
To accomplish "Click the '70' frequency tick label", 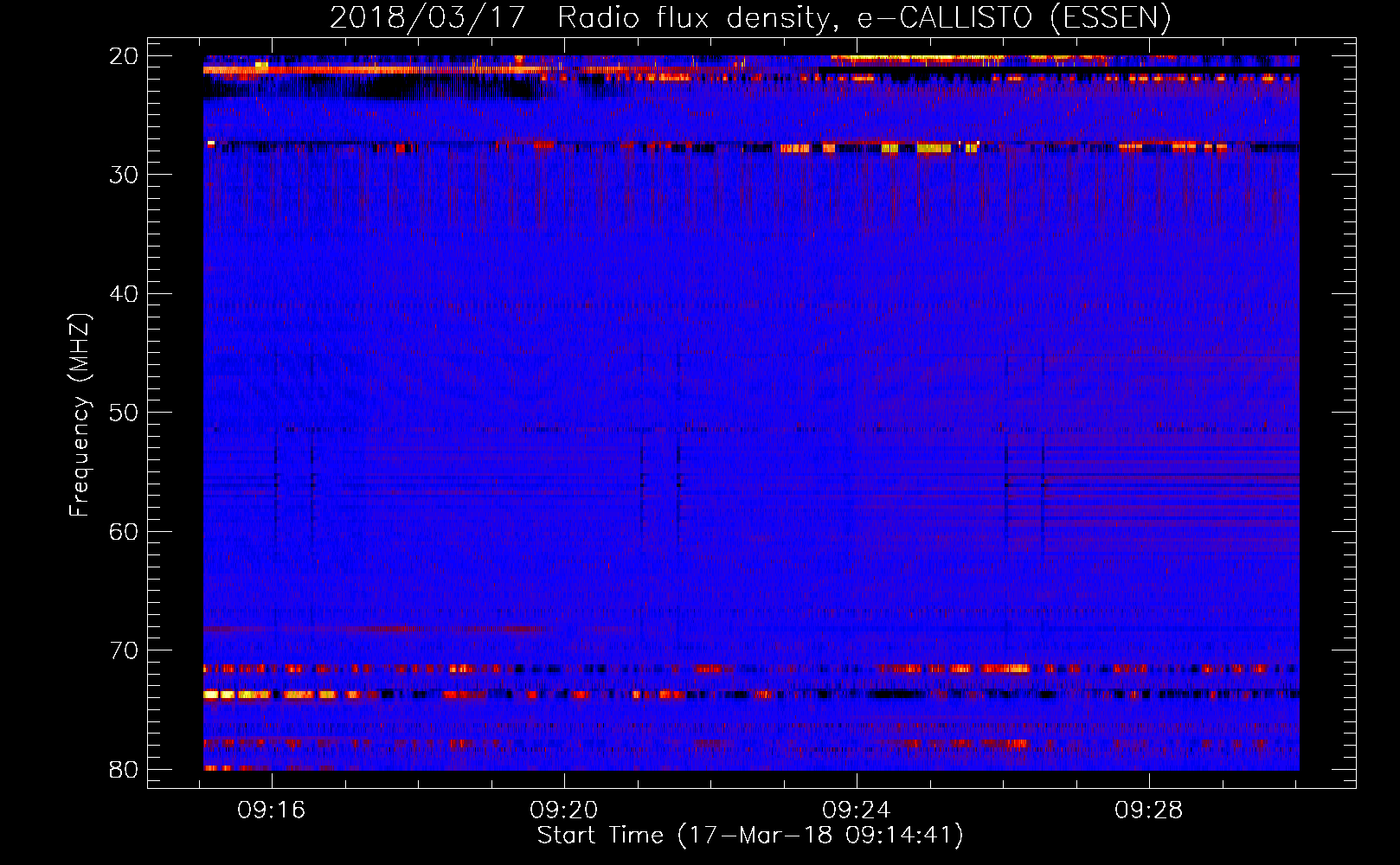I will [x=124, y=650].
